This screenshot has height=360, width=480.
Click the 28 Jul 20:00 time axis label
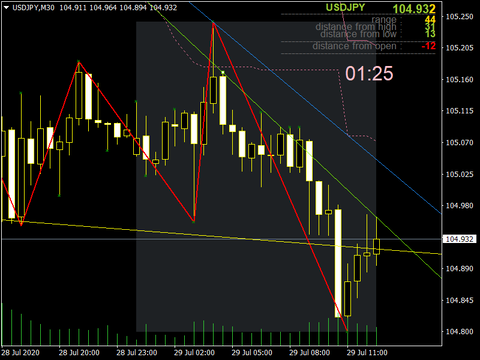tap(79, 353)
